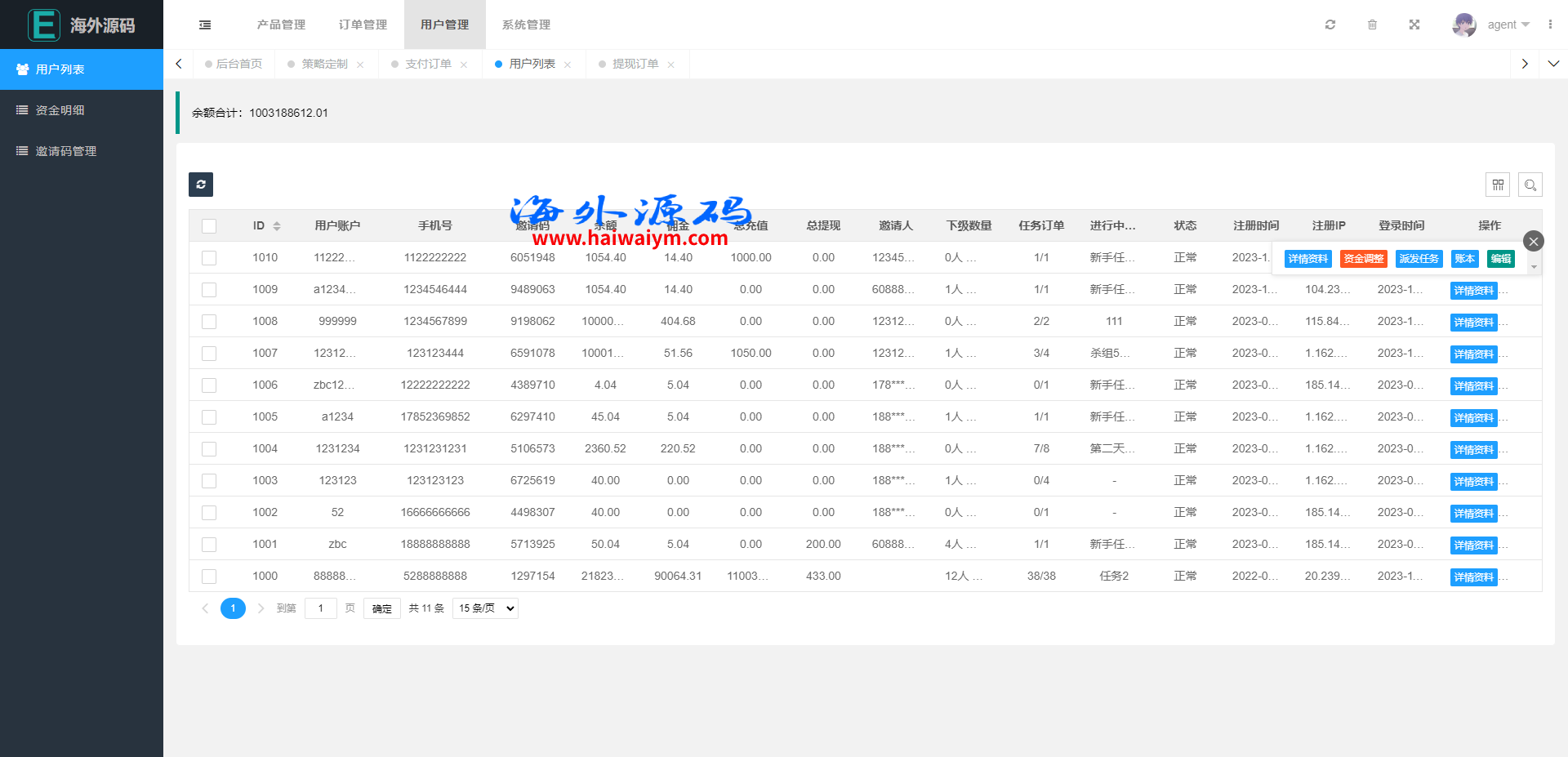Open column filter grid icon
1568x757 pixels.
[1498, 185]
